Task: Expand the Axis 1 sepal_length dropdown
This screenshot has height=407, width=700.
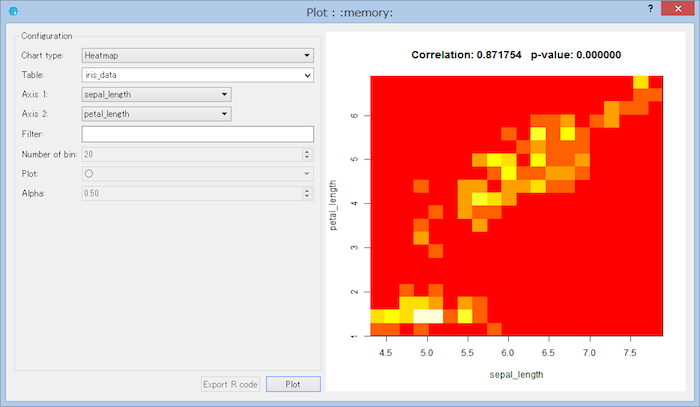Action: click(156, 95)
